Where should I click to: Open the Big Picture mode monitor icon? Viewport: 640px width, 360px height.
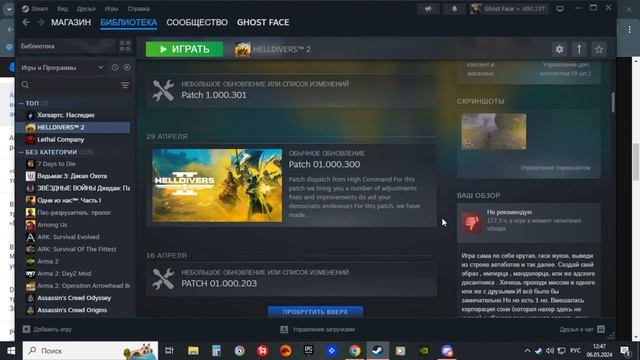(560, 9)
